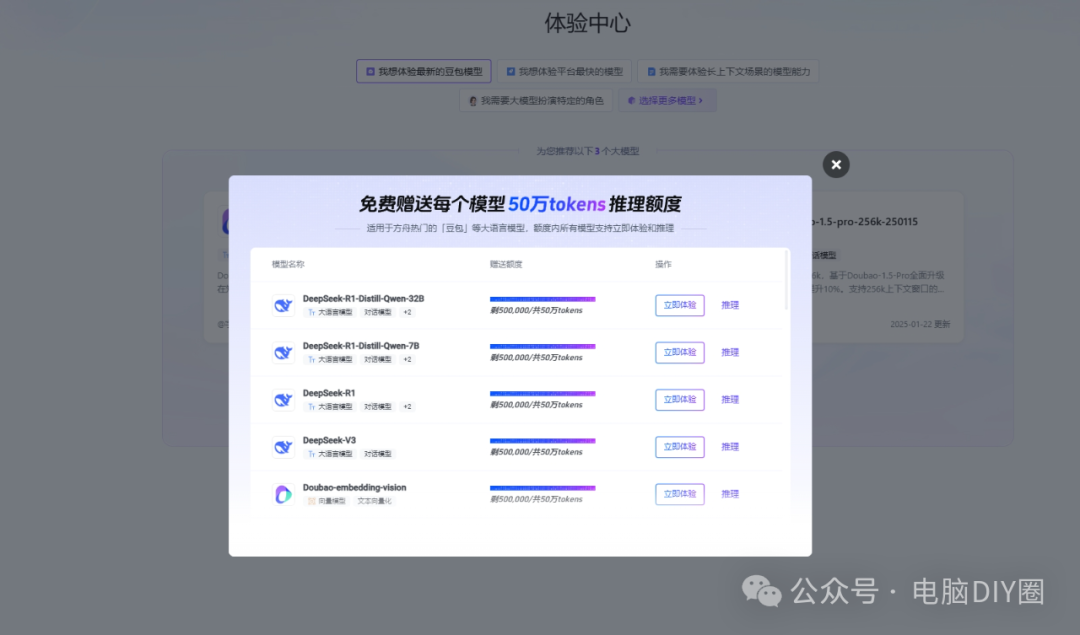
Task: Open 推理 link for DeepSeek-R1-Distill-Qwen-32B
Action: pos(730,305)
